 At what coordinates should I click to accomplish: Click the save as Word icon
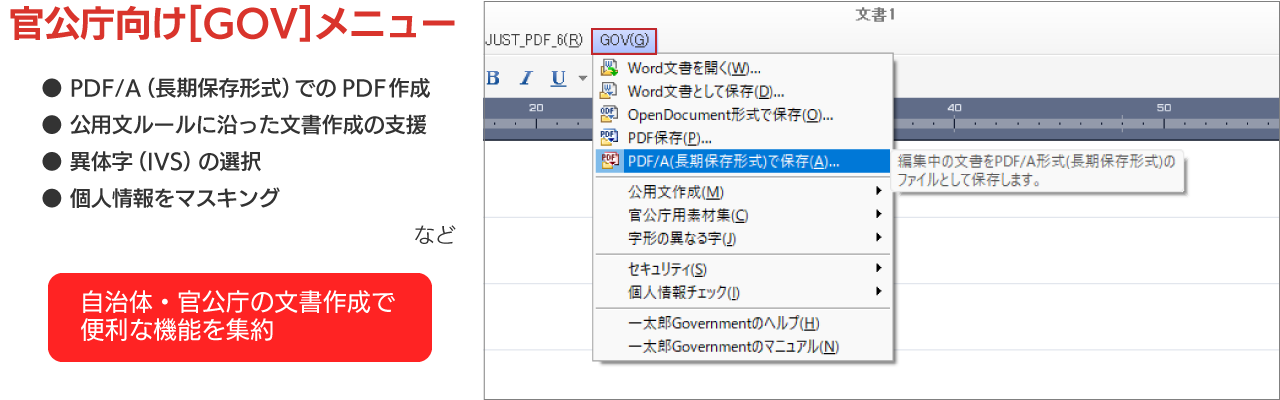tap(608, 92)
